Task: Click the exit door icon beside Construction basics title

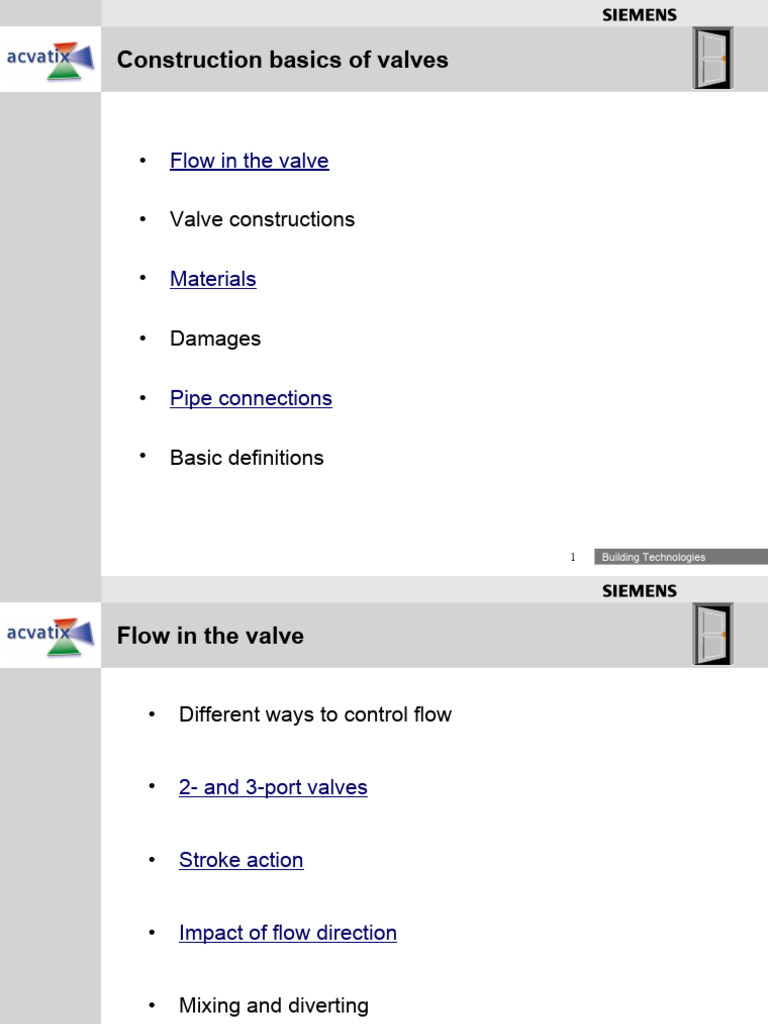Action: [x=713, y=58]
